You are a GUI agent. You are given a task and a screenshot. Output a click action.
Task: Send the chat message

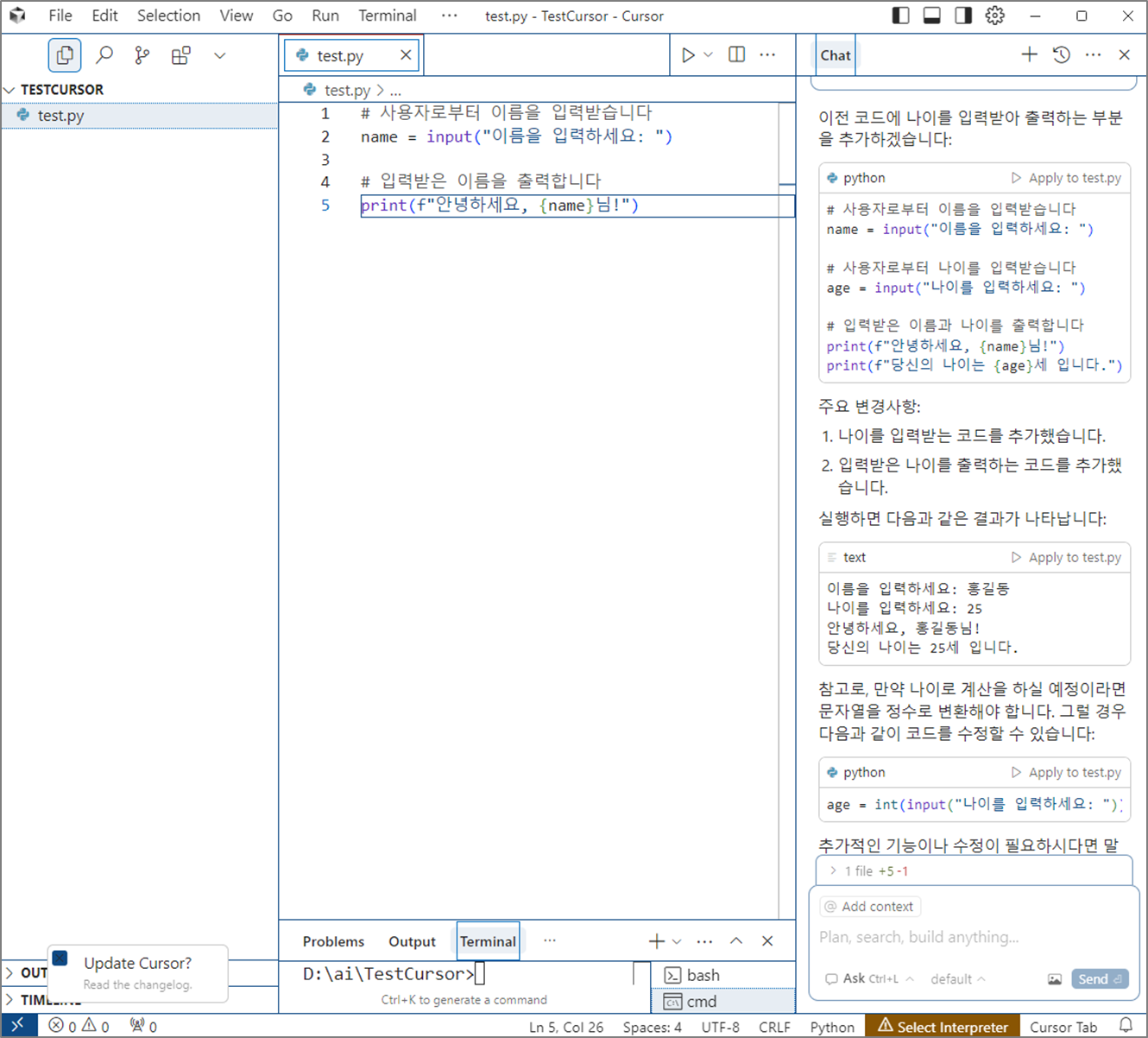[x=1100, y=979]
